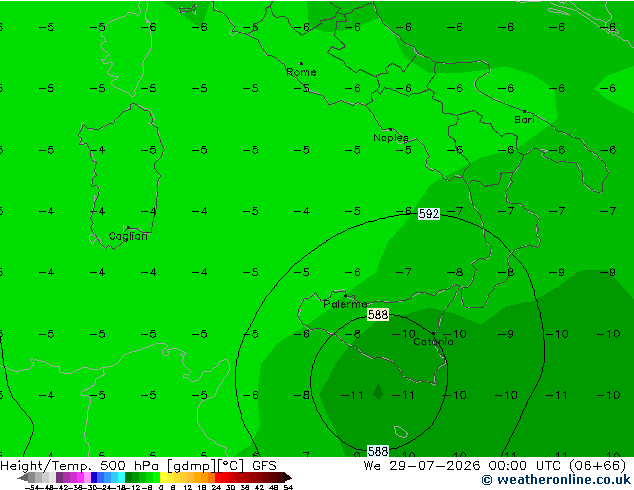Click the bright red legend swatch
Image resolution: width=634 pixels, height=490 pixels.
(218, 477)
